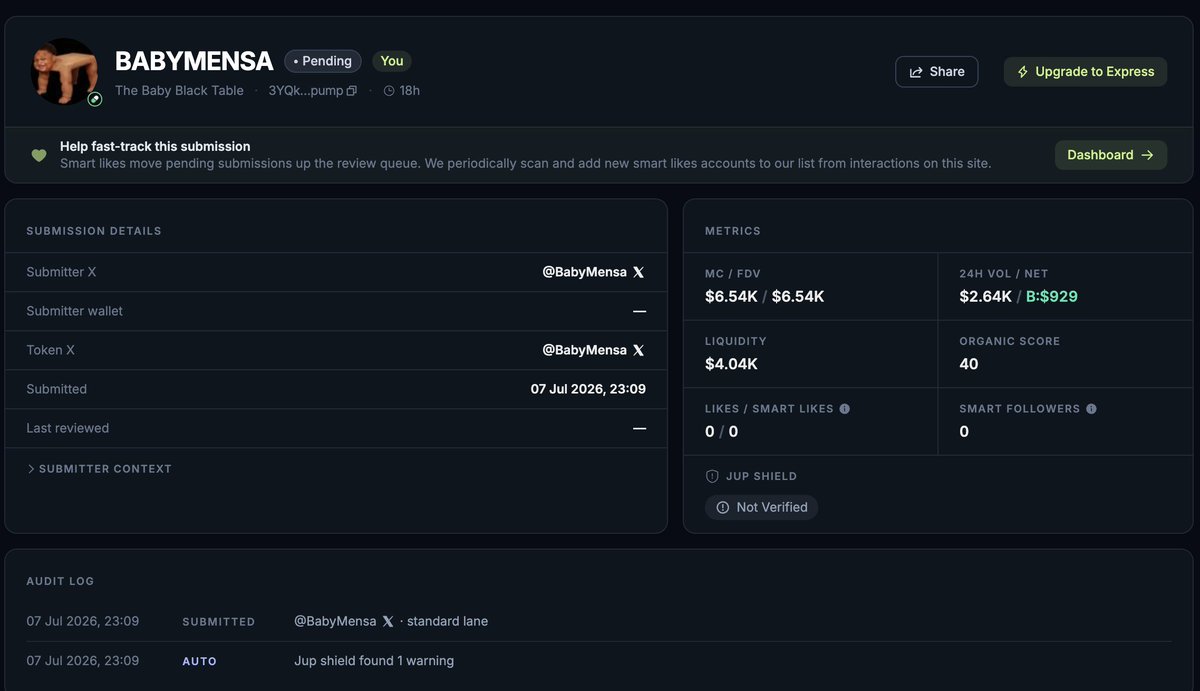This screenshot has height=691, width=1200.
Task: Click the BABYMENSA token avatar image
Action: tap(64, 71)
